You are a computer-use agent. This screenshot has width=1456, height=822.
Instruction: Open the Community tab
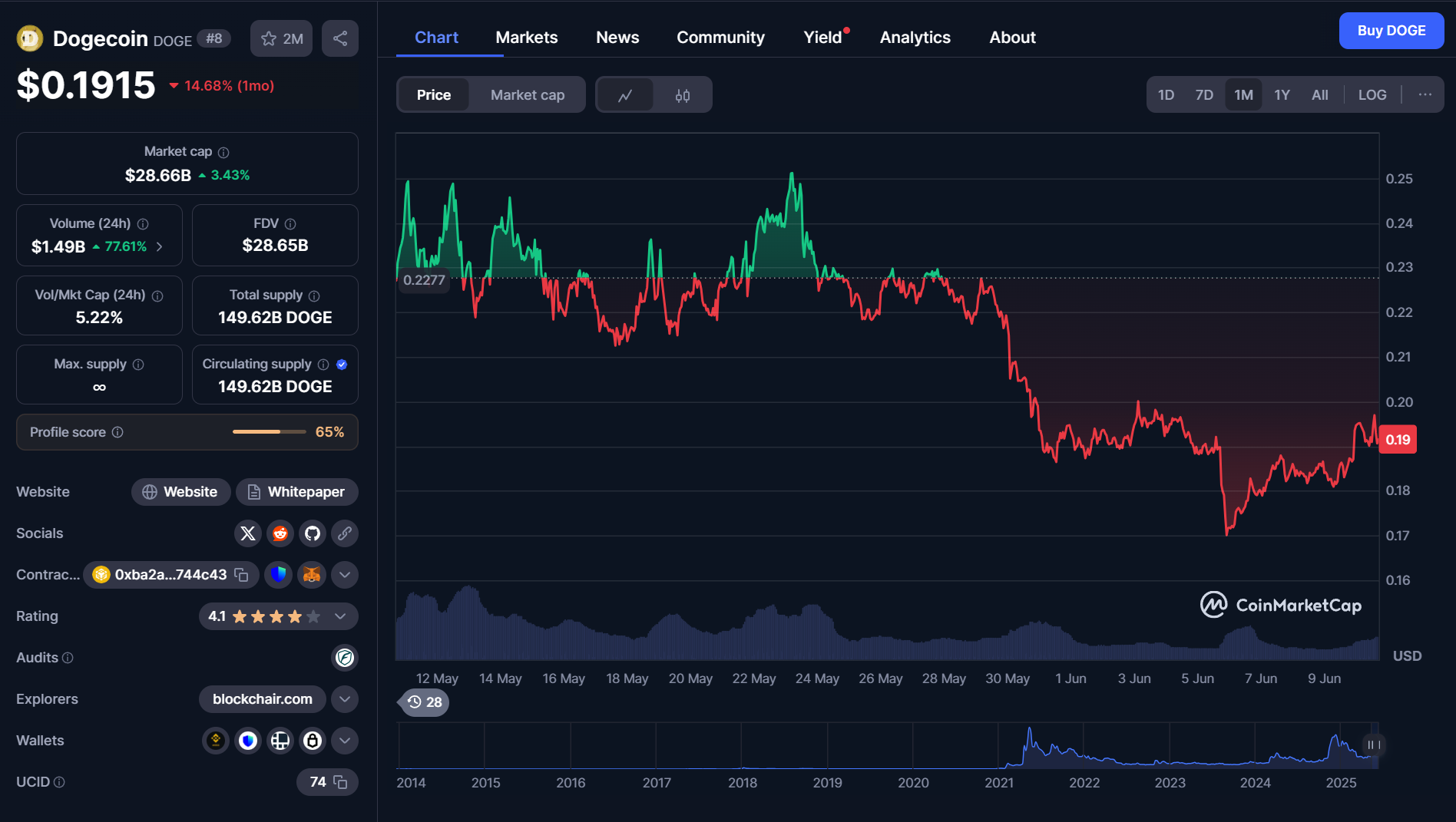coord(720,38)
